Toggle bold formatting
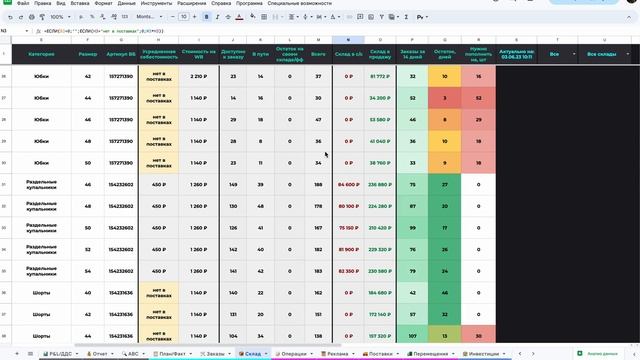 (x=206, y=17)
